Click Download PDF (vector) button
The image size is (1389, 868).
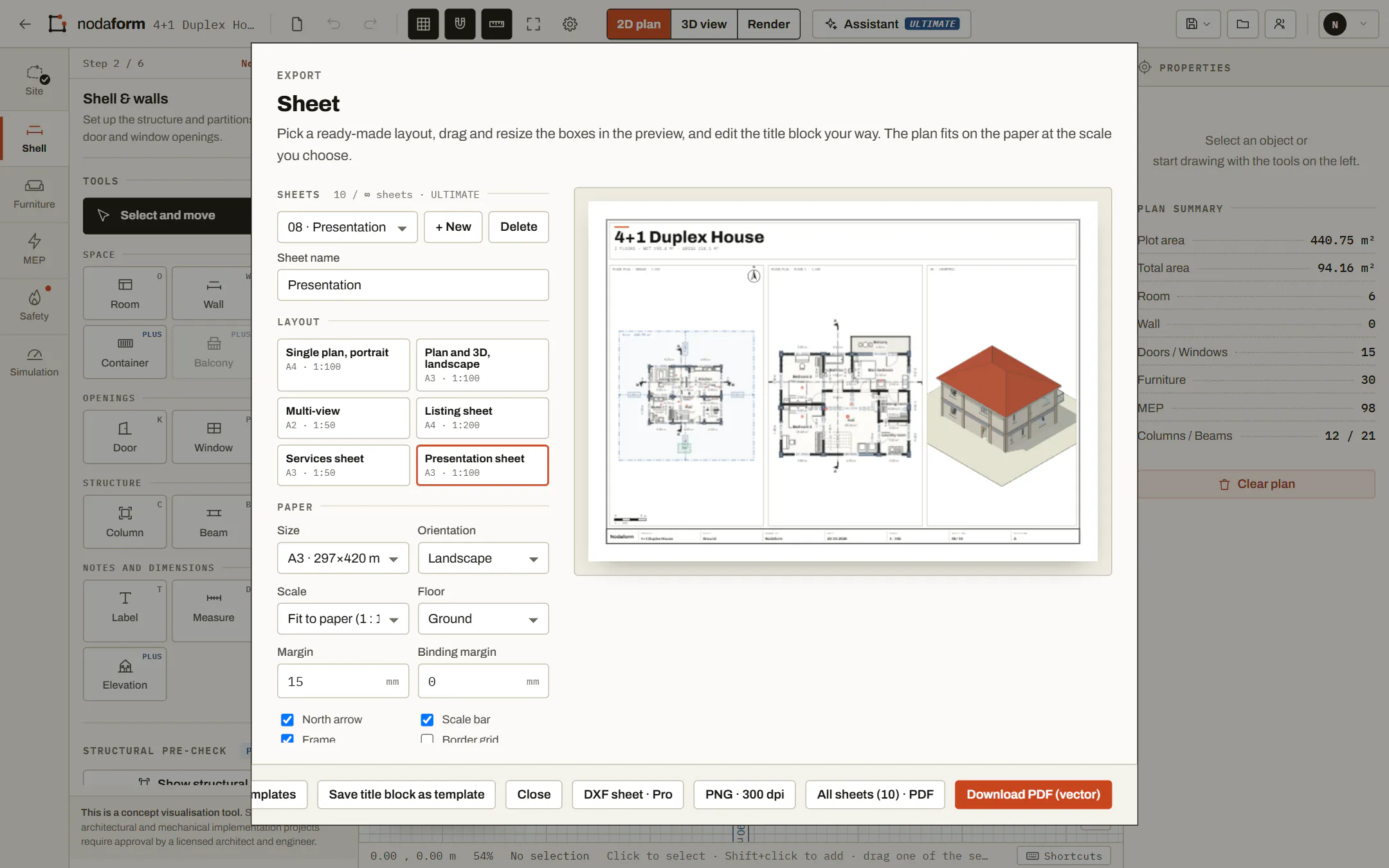[x=1033, y=794]
